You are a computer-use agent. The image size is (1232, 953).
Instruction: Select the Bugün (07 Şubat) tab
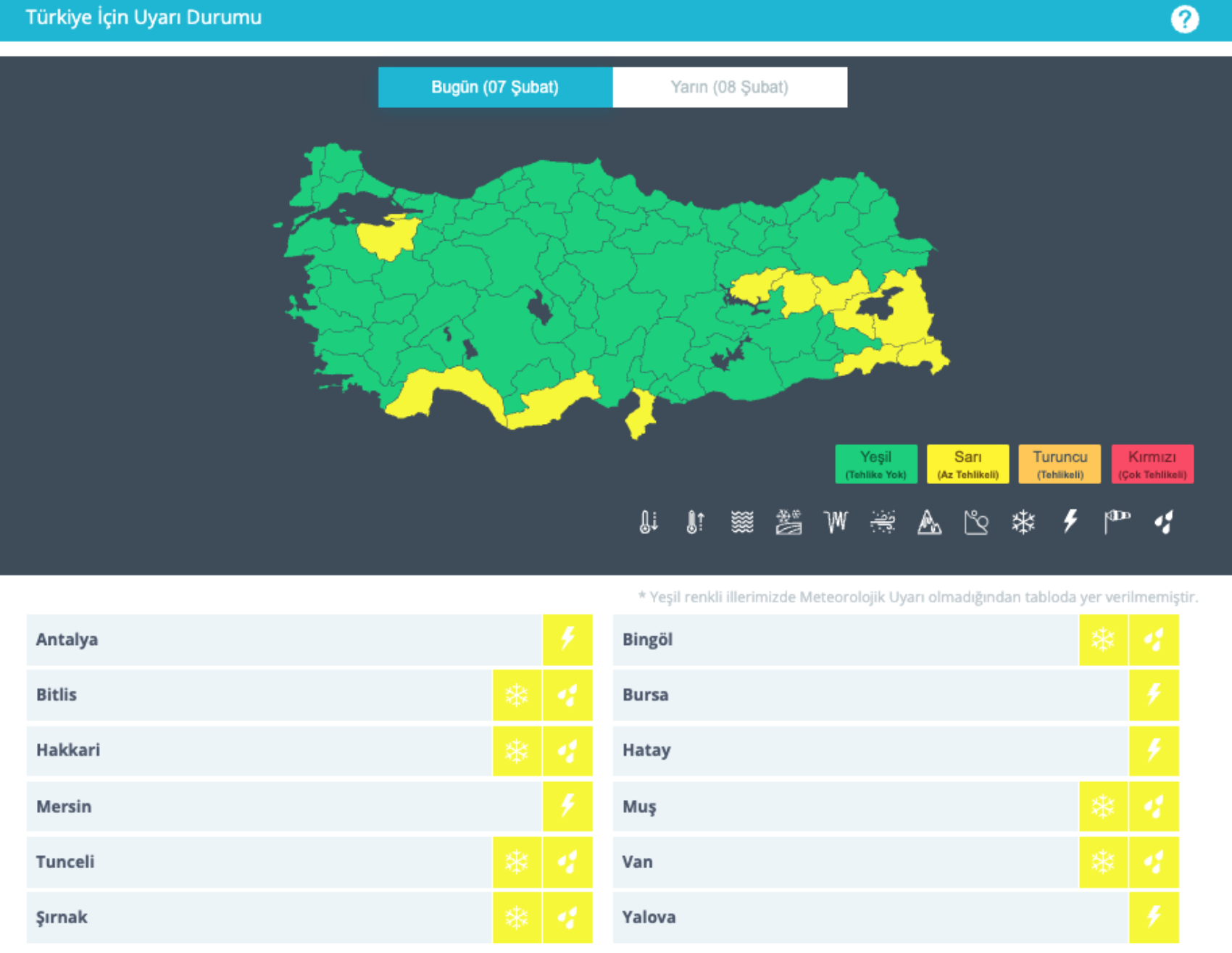click(495, 88)
